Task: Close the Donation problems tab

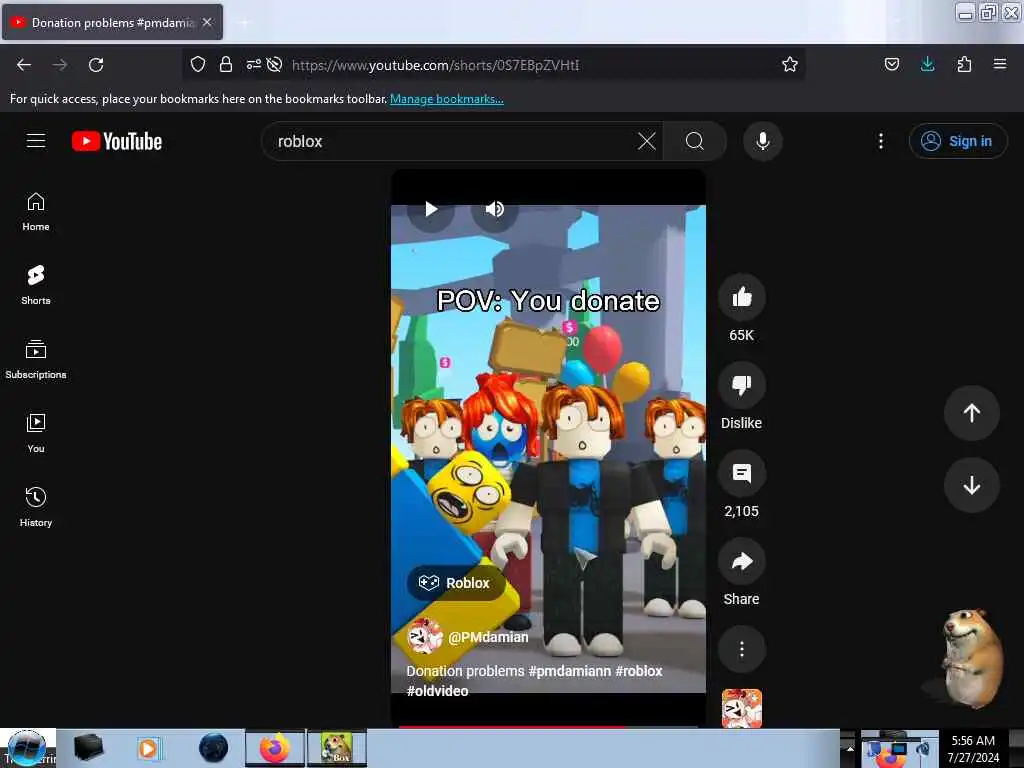Action: pyautogui.click(x=207, y=22)
